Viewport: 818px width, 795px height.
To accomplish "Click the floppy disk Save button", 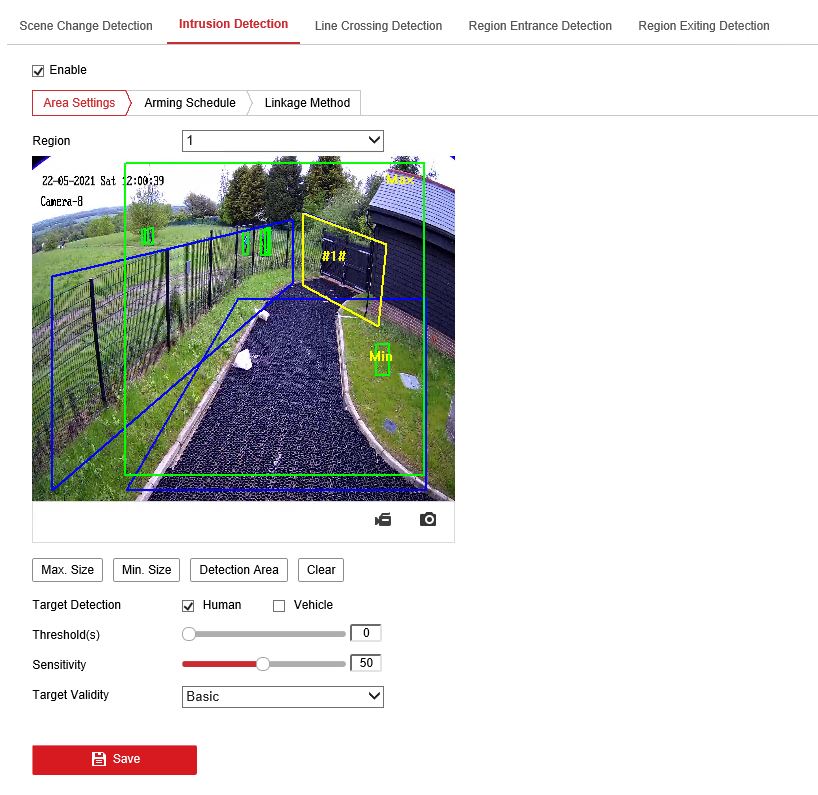I will pos(115,759).
